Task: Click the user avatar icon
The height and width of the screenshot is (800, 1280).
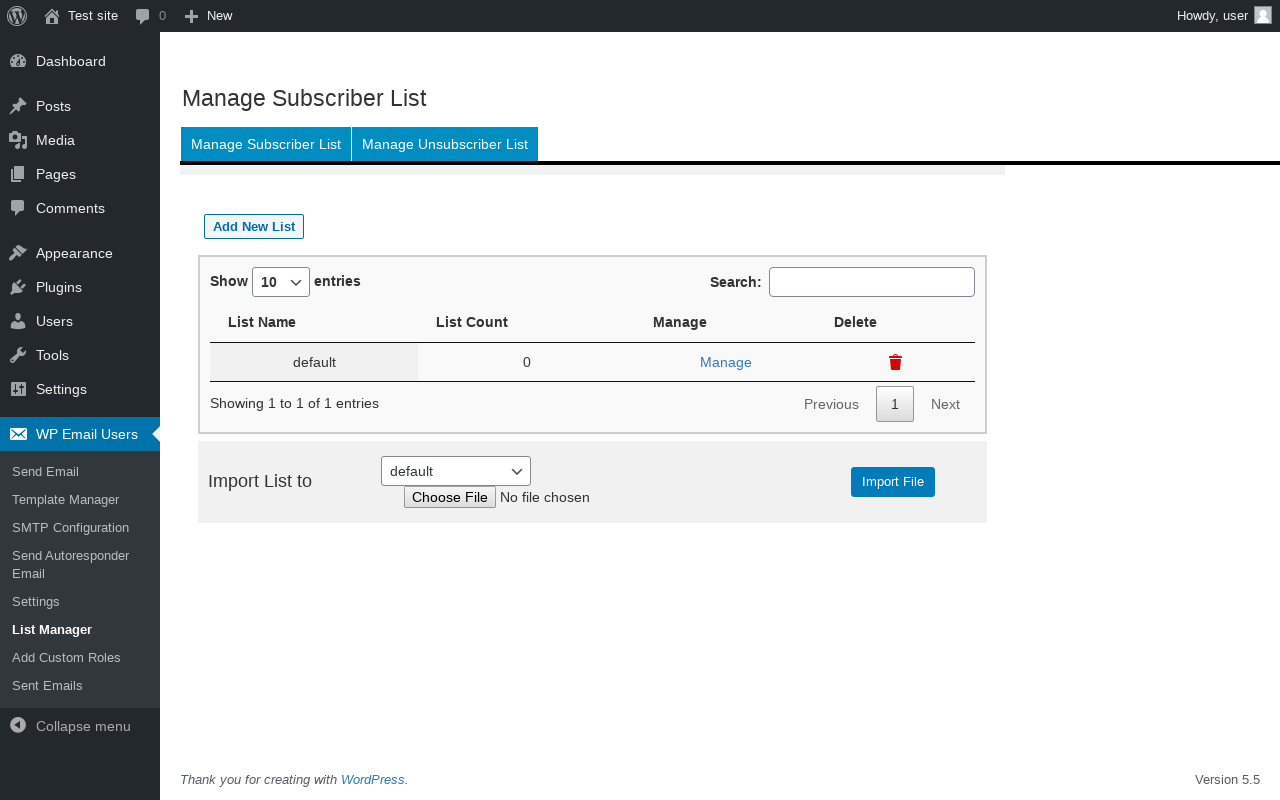Action: [1262, 15]
